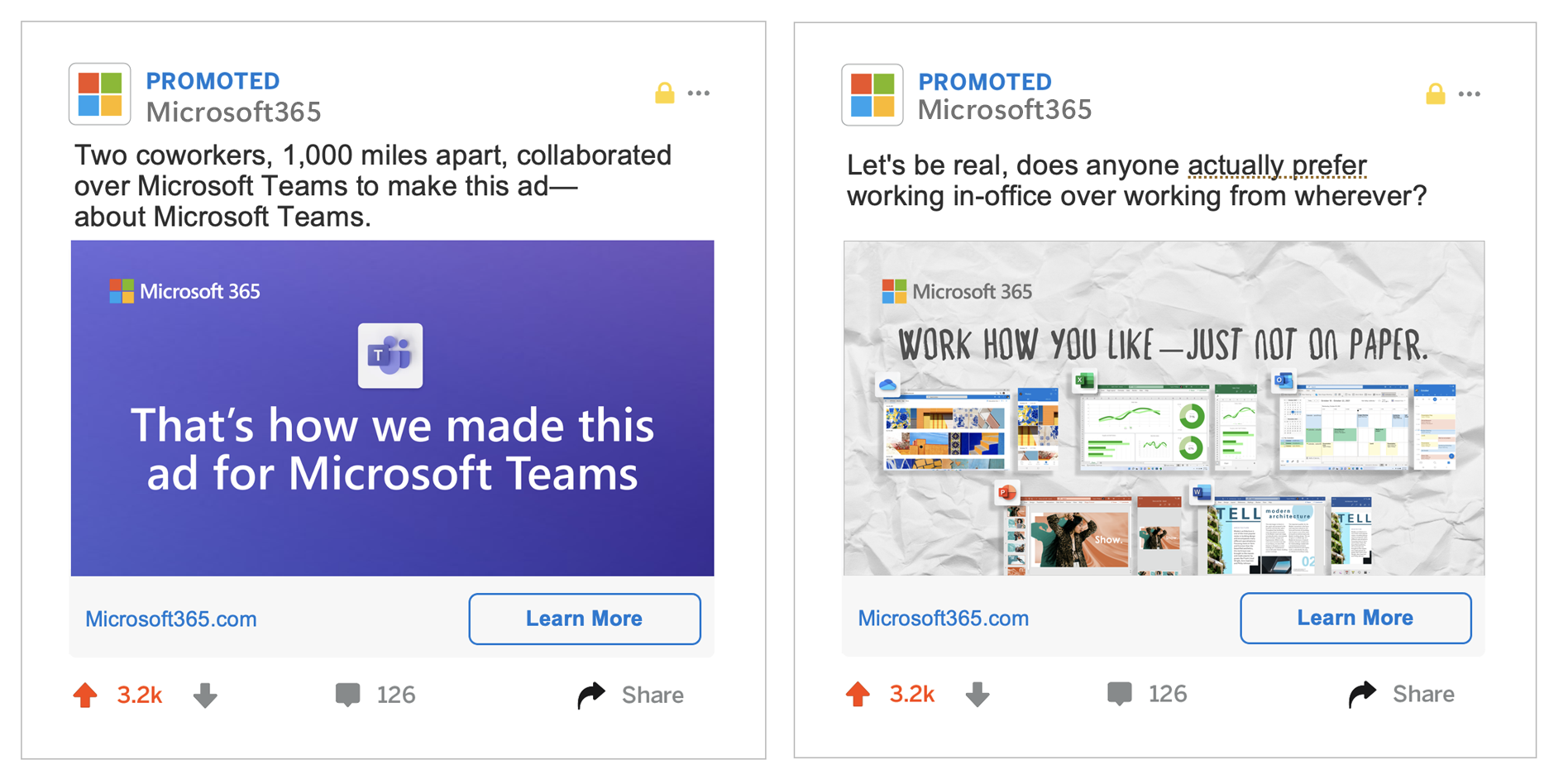The height and width of the screenshot is (779, 1568).
Task: Click the Microsoft logo avatar on the left post
Action: point(99,94)
